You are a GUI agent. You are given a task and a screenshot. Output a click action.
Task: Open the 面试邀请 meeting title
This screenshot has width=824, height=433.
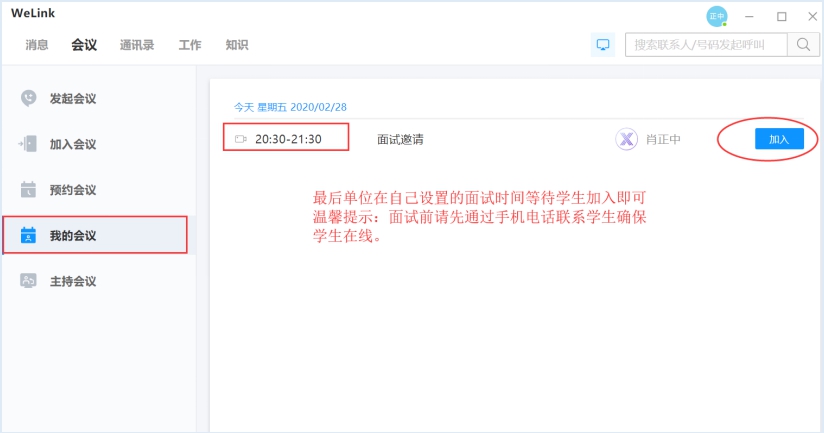[x=400, y=139]
